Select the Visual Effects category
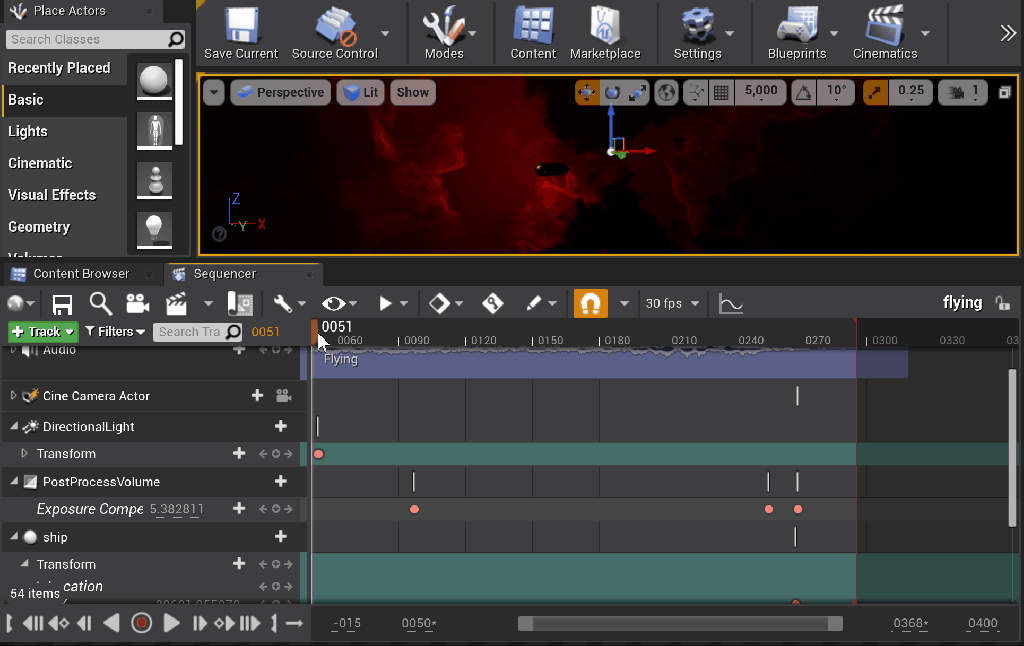 (52, 195)
